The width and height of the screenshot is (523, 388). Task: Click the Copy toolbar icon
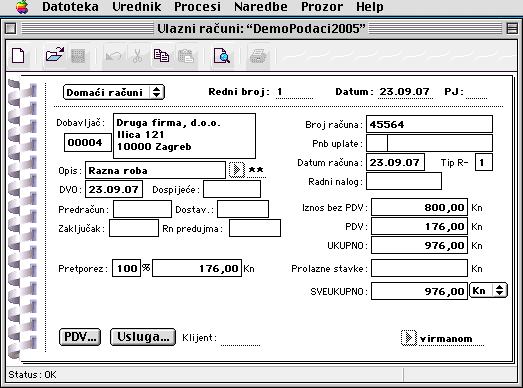coord(161,56)
